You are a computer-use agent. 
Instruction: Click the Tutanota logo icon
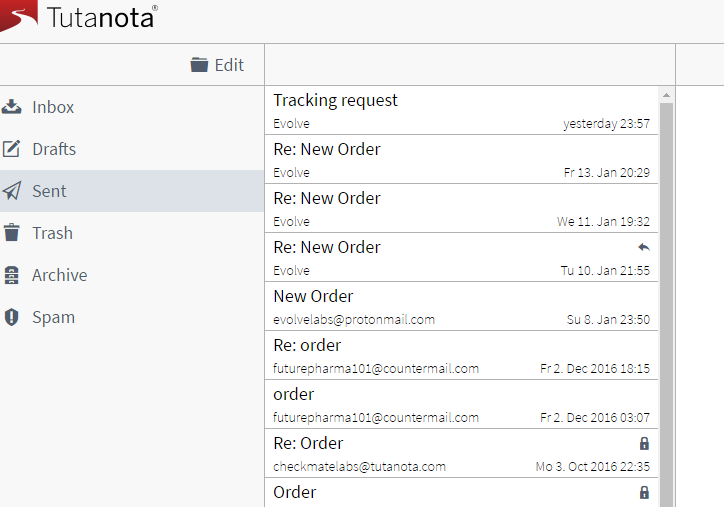click(18, 15)
